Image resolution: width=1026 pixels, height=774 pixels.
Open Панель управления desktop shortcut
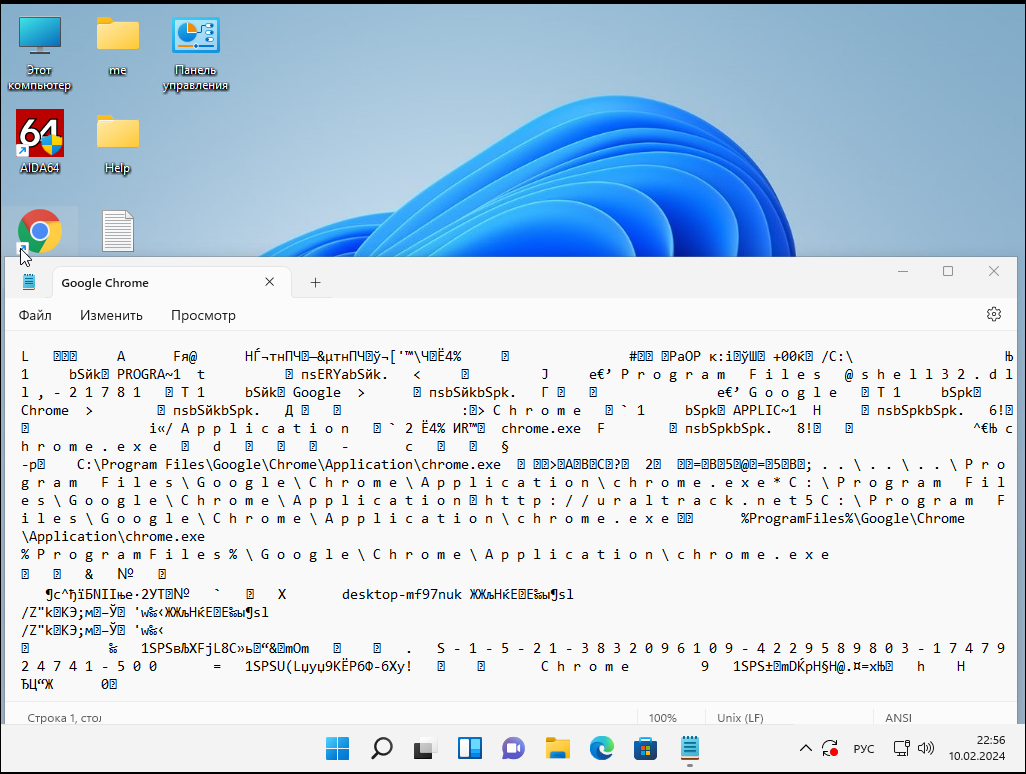click(x=196, y=54)
